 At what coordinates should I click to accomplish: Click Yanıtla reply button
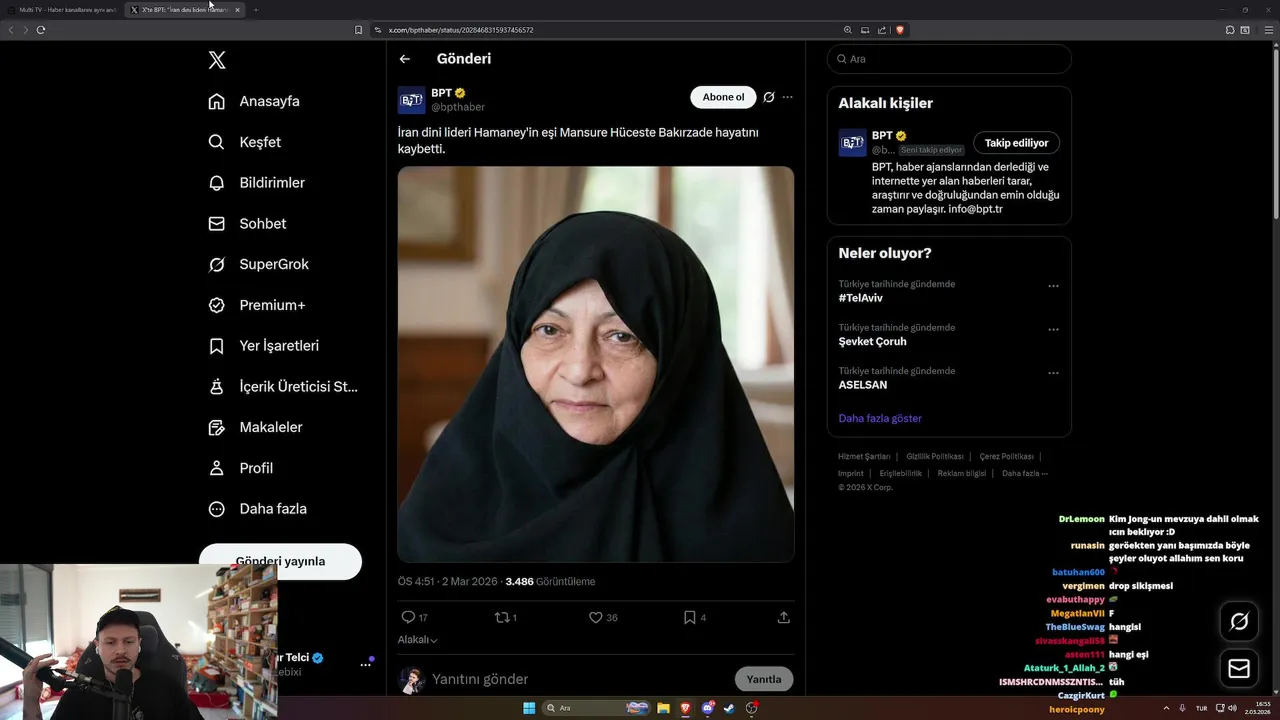764,679
